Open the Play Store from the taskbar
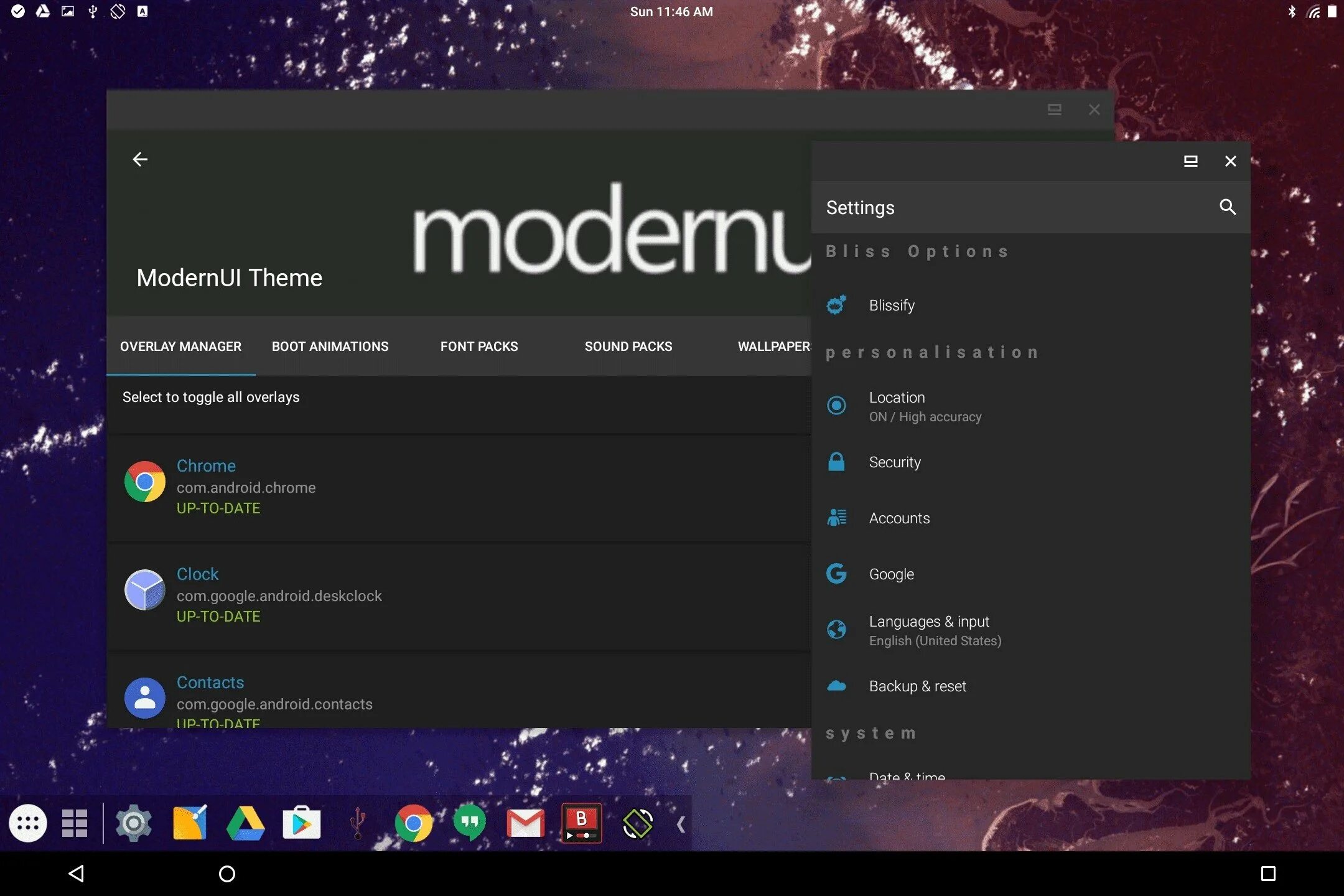Viewport: 1344px width, 896px height. pyautogui.click(x=301, y=823)
